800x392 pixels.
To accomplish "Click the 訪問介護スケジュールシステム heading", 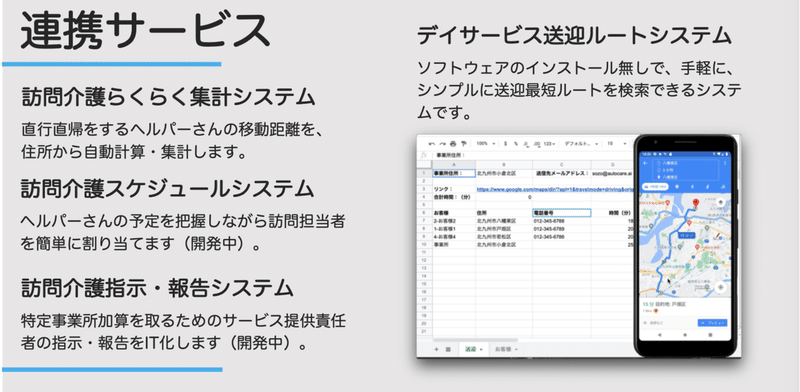I will point(167,189).
